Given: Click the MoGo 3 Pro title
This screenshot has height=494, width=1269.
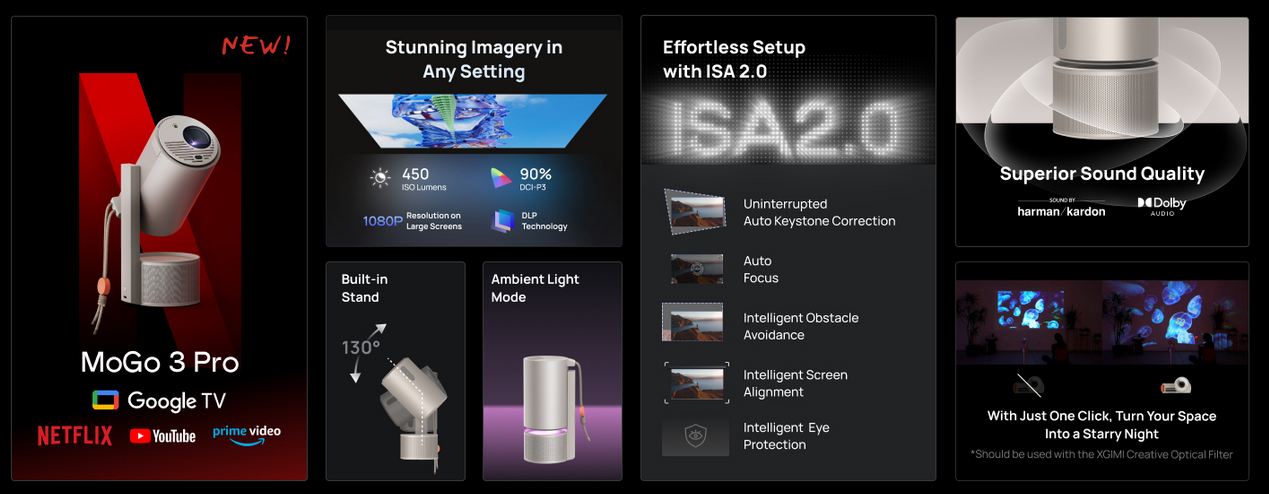Looking at the screenshot, I should tap(160, 362).
